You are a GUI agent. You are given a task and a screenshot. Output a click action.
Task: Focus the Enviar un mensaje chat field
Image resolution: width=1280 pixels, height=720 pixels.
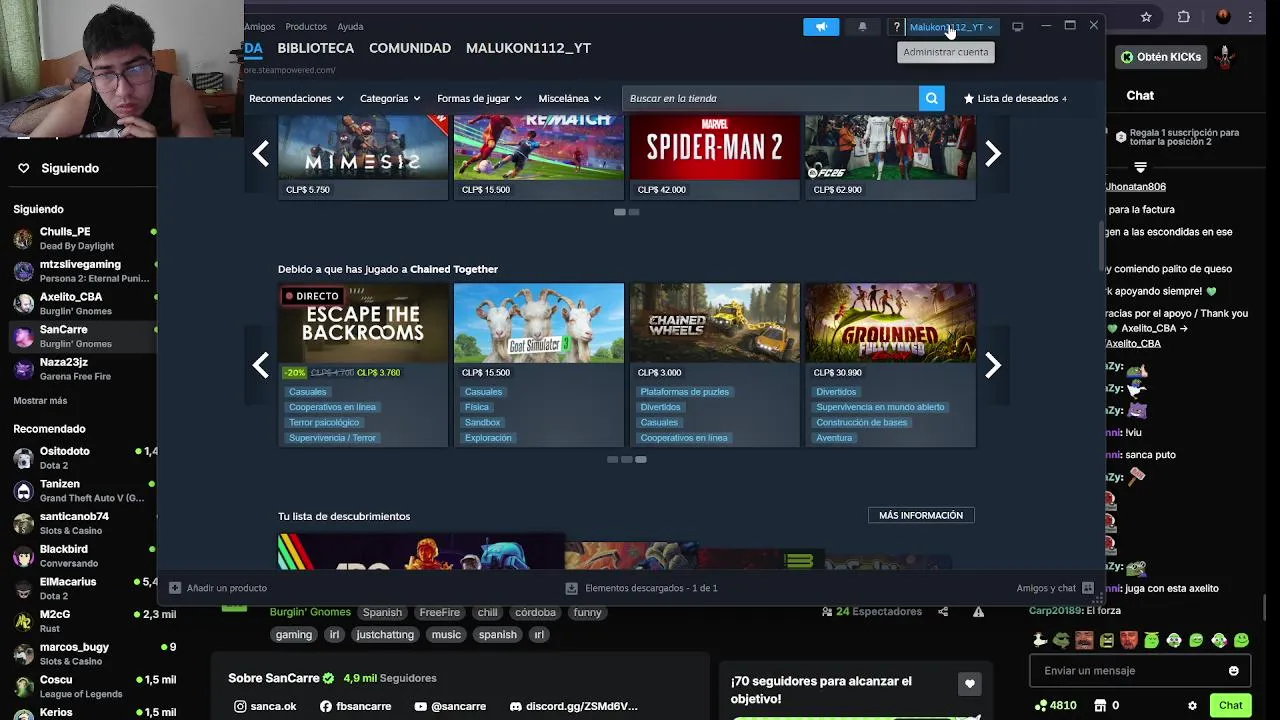tap(1140, 671)
